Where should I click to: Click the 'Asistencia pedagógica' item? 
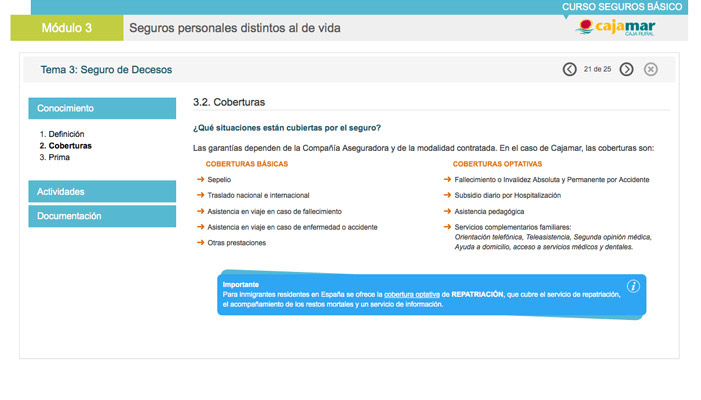click(x=489, y=211)
